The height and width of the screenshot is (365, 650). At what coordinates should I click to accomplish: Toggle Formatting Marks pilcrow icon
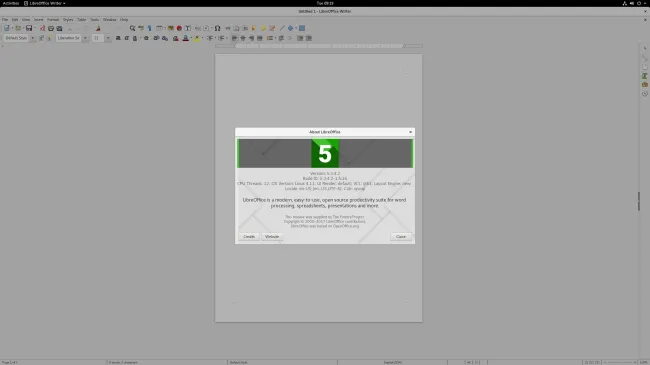149,28
